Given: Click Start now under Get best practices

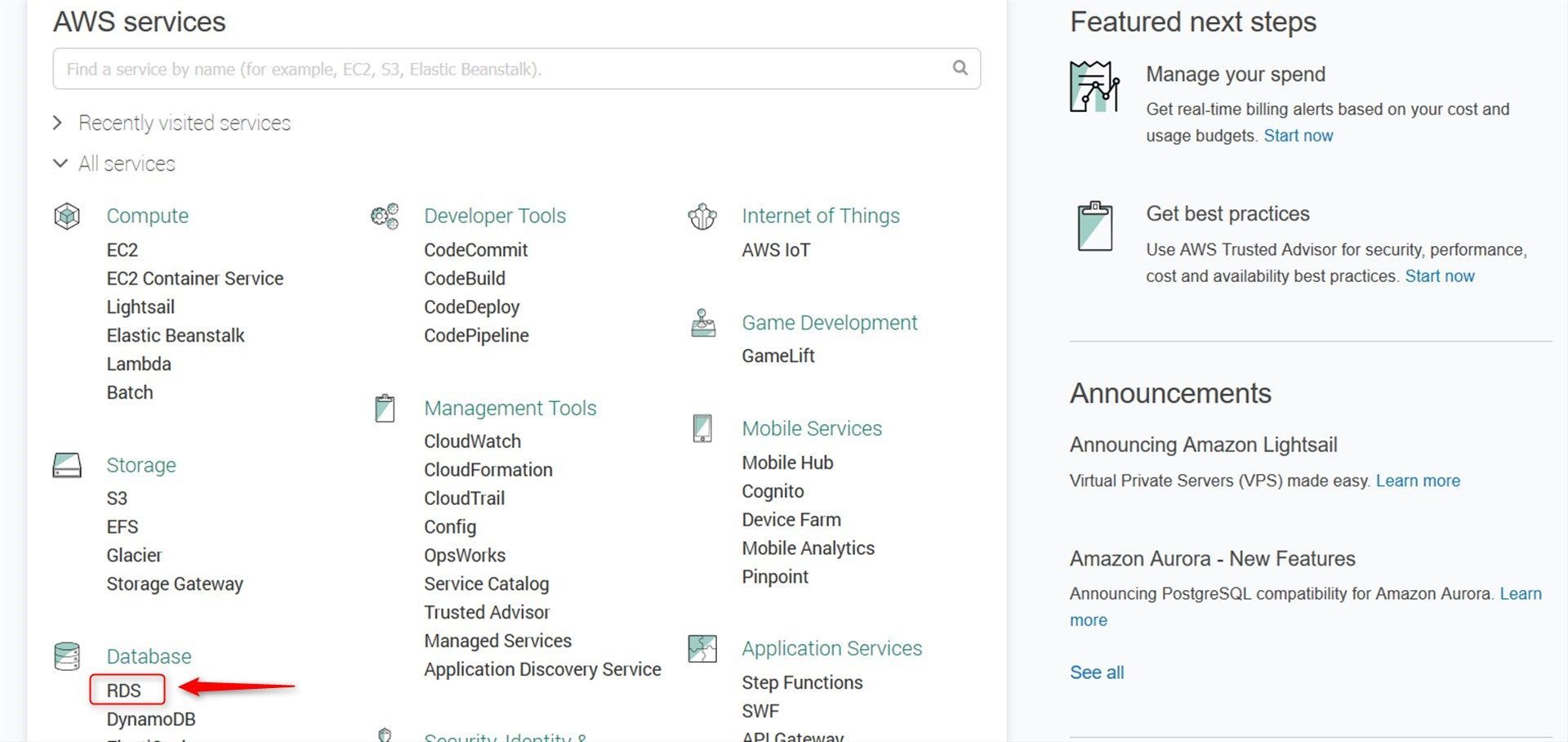Looking at the screenshot, I should click(x=1440, y=276).
